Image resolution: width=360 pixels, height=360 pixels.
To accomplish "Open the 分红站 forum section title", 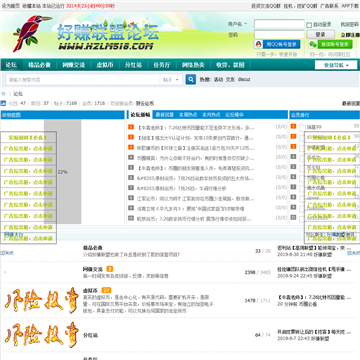I will tap(90, 335).
